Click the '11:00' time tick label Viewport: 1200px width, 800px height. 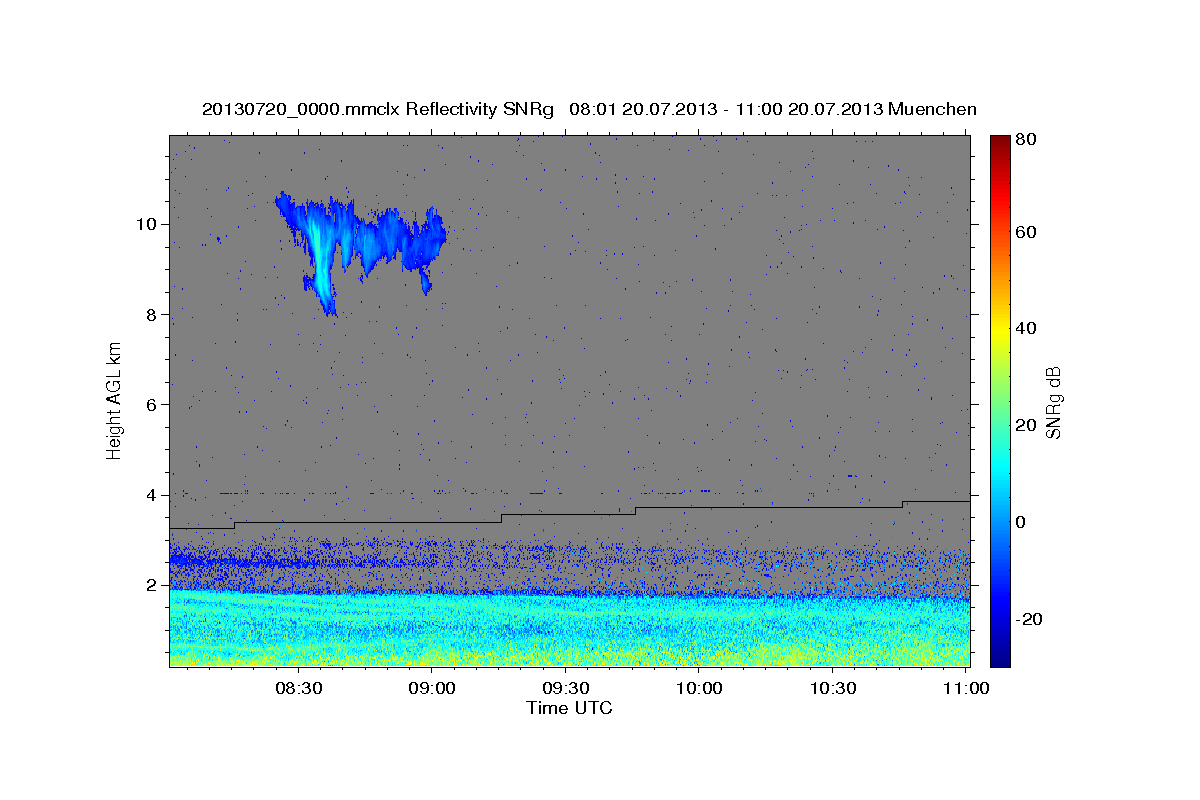966,688
